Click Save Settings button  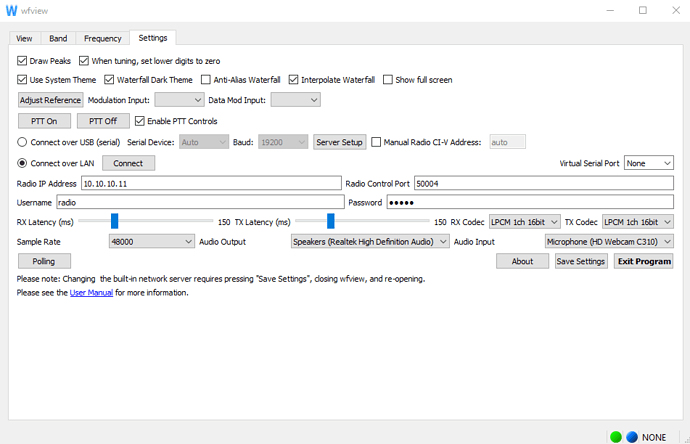pos(581,261)
